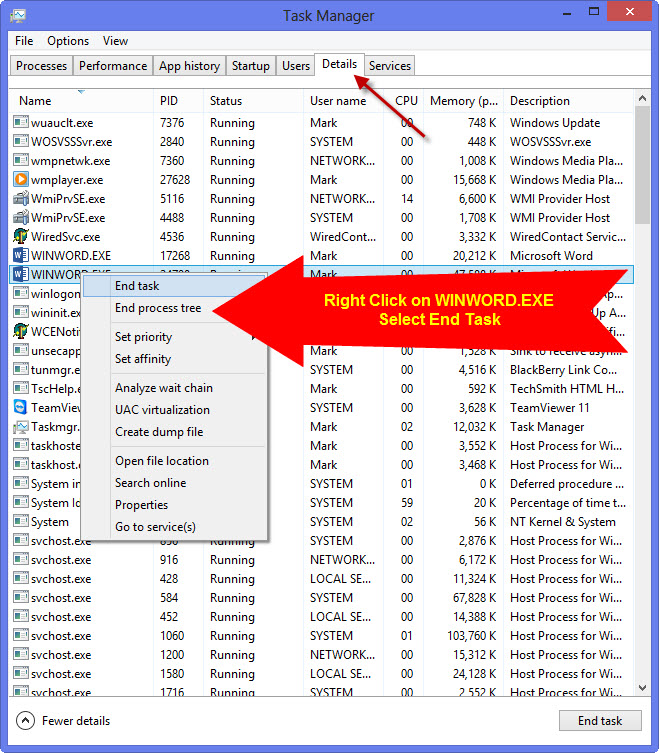659x753 pixels.
Task: Sort by the PID column header
Action: point(179,101)
